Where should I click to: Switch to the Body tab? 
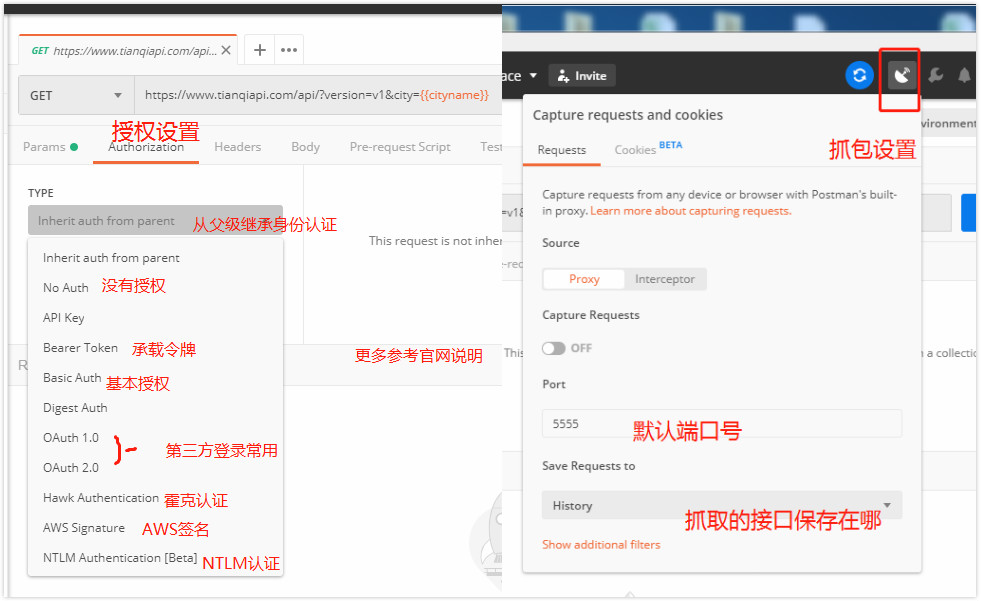(x=305, y=147)
